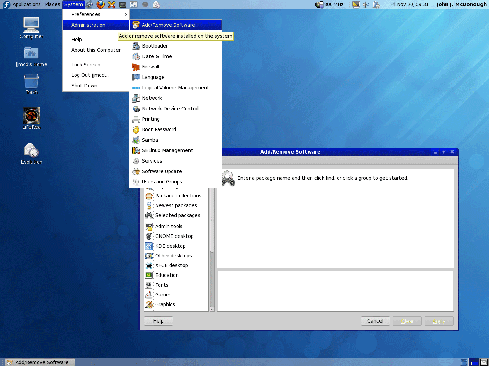The image size is (489, 366).
Task: Click Help button in Add/Remove Software
Action: coord(158,321)
